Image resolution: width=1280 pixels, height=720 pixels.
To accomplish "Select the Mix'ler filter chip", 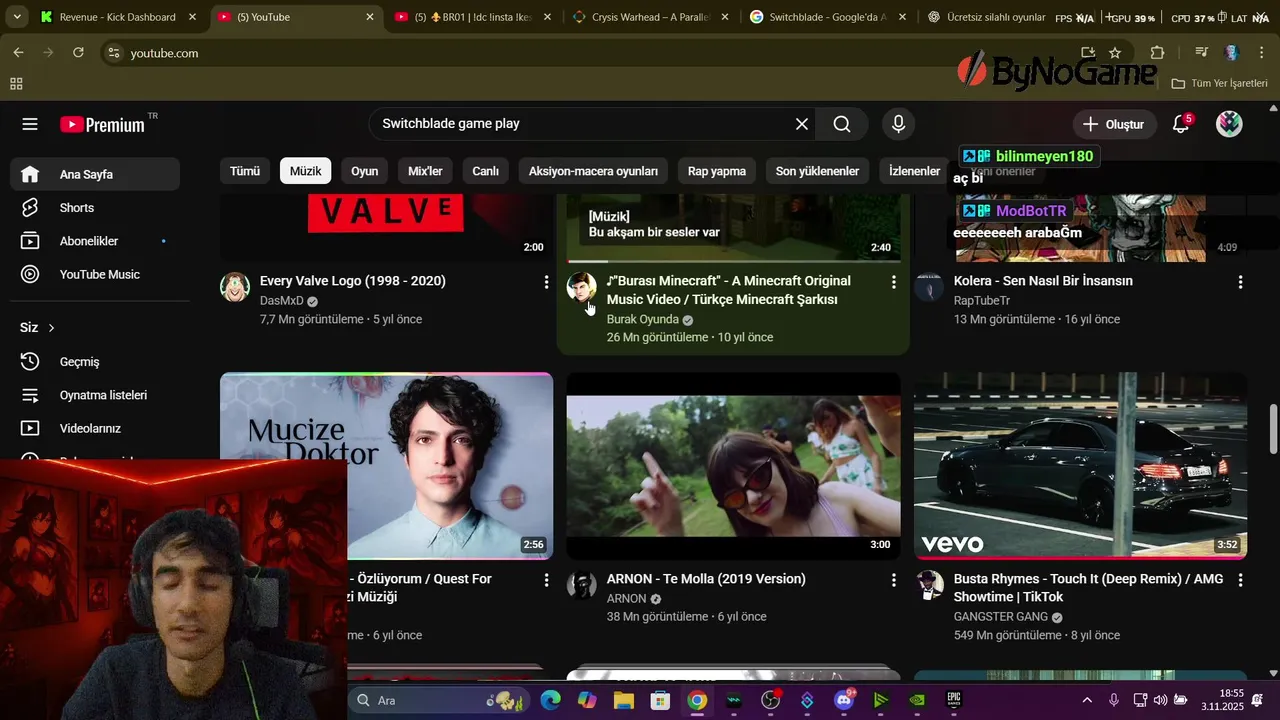I will point(425,171).
